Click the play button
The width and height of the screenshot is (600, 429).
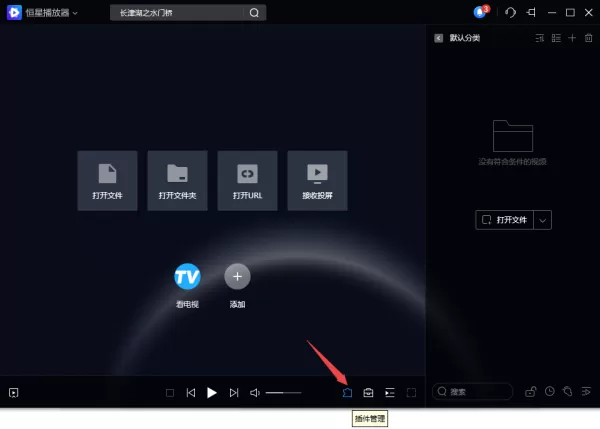pos(212,393)
